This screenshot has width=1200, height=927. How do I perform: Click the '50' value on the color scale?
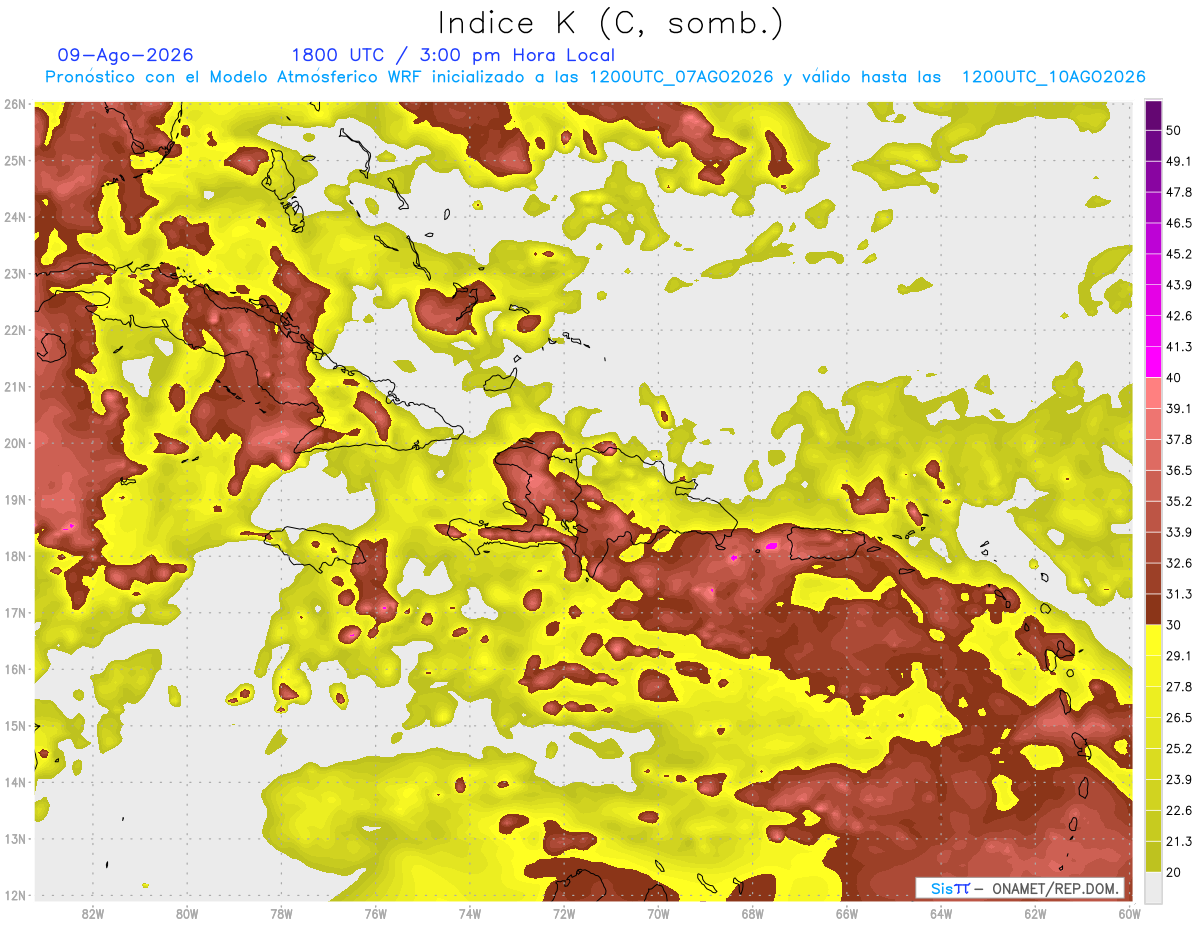click(x=1174, y=131)
